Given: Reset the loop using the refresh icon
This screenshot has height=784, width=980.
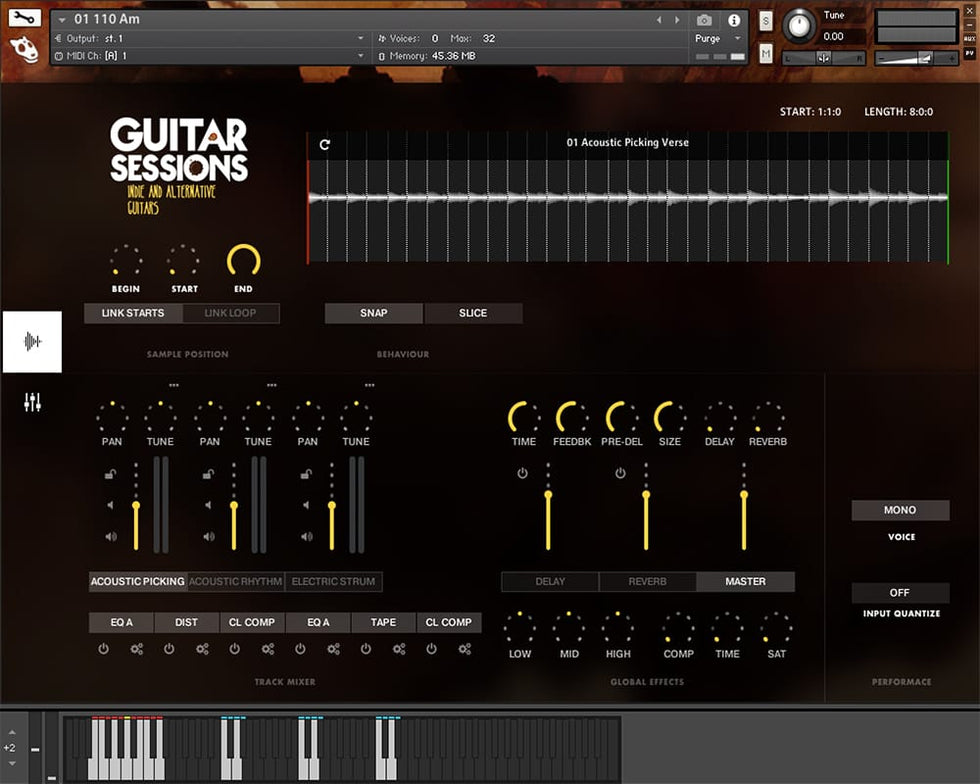Looking at the screenshot, I should pyautogui.click(x=325, y=144).
